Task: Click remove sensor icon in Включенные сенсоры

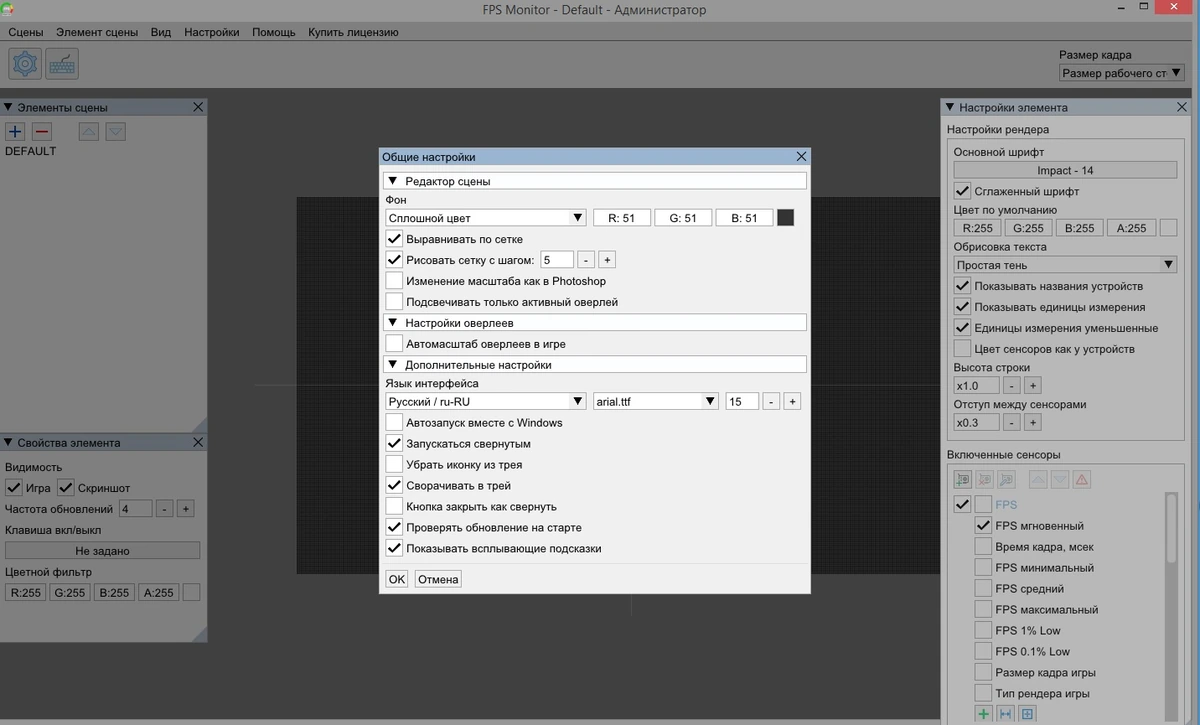Action: click(985, 480)
